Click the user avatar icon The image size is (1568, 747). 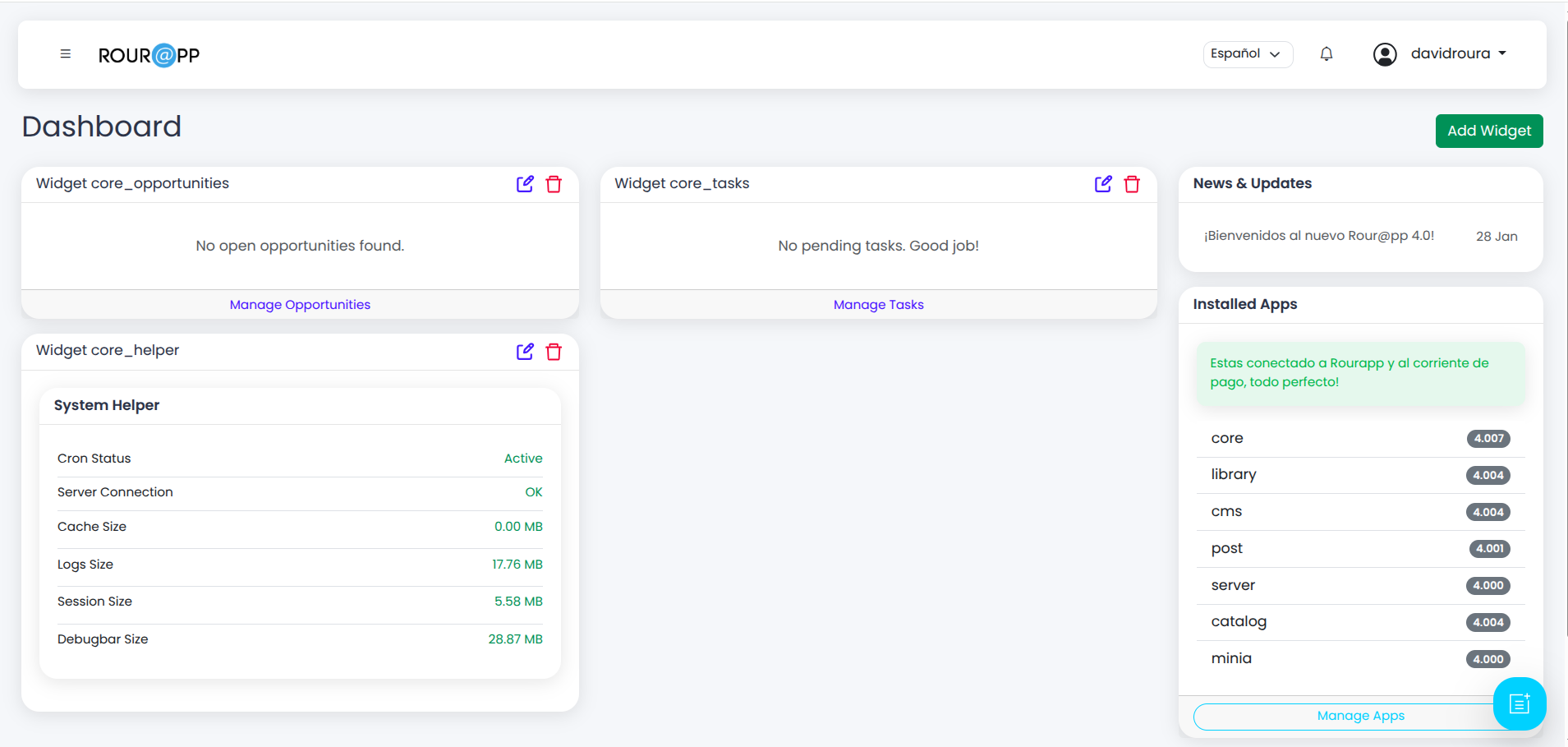click(x=1384, y=54)
